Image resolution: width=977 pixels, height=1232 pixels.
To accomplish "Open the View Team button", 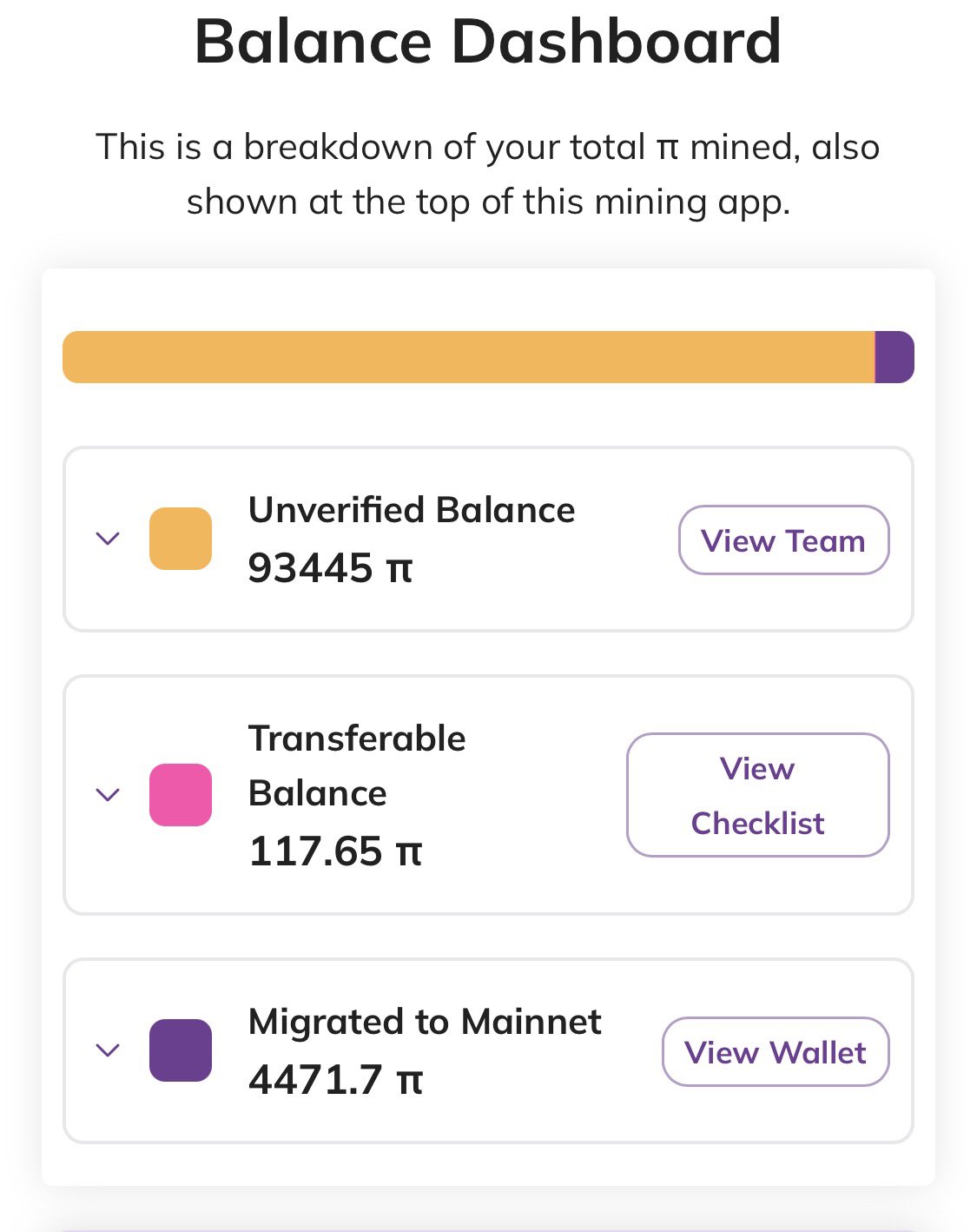I will click(783, 540).
